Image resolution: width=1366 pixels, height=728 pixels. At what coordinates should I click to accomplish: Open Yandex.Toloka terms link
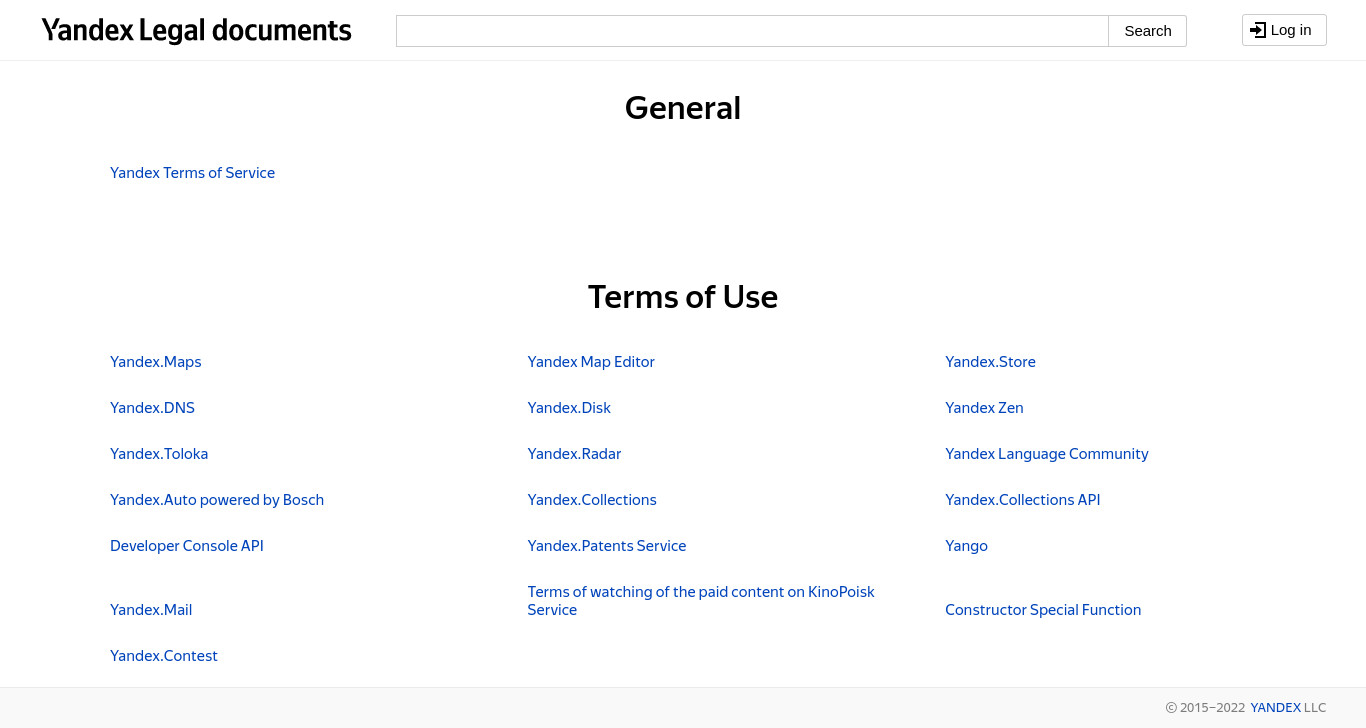pyautogui.click(x=159, y=454)
